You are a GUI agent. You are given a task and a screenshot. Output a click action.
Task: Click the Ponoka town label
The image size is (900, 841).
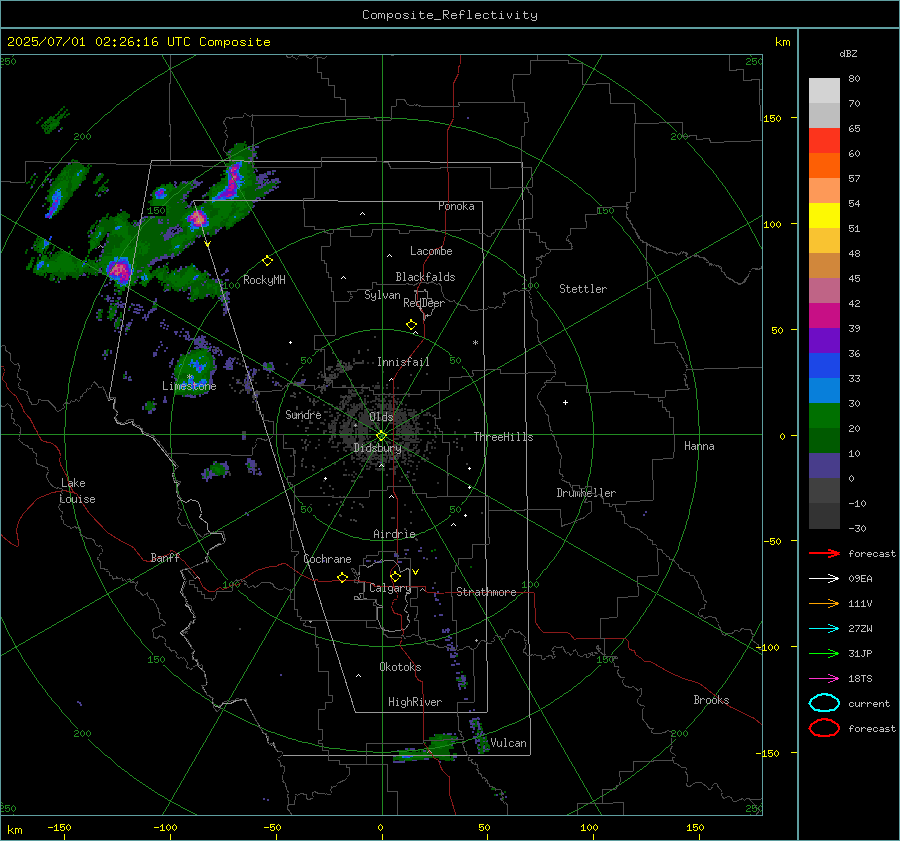tap(456, 206)
